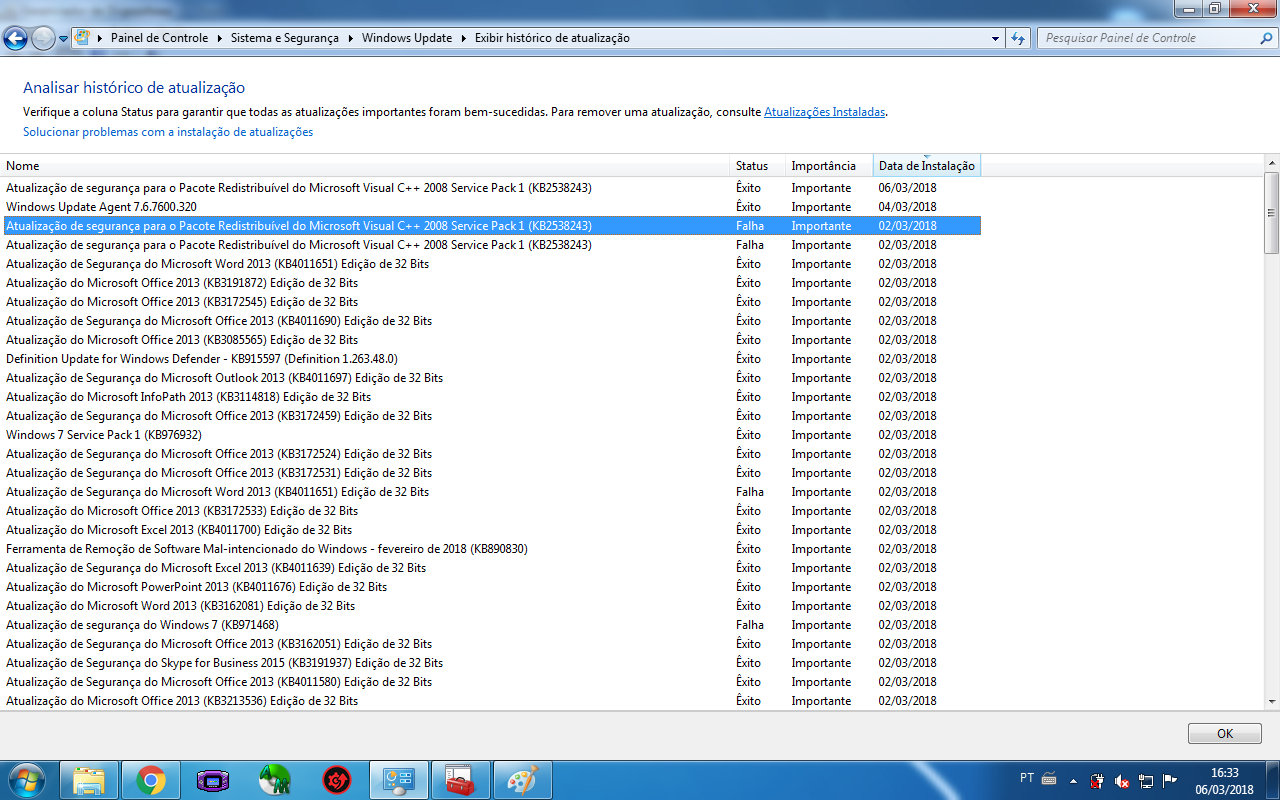Image resolution: width=1280 pixels, height=800 pixels.
Task: Select Skype for Business 2015 (KB3191937) row
Action: tap(492, 663)
